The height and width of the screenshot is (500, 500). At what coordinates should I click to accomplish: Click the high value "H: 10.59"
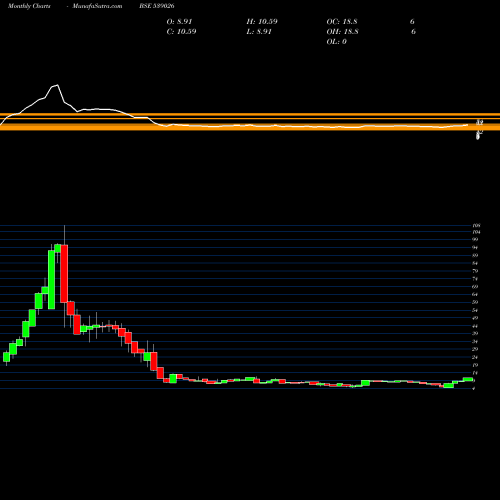[262, 22]
